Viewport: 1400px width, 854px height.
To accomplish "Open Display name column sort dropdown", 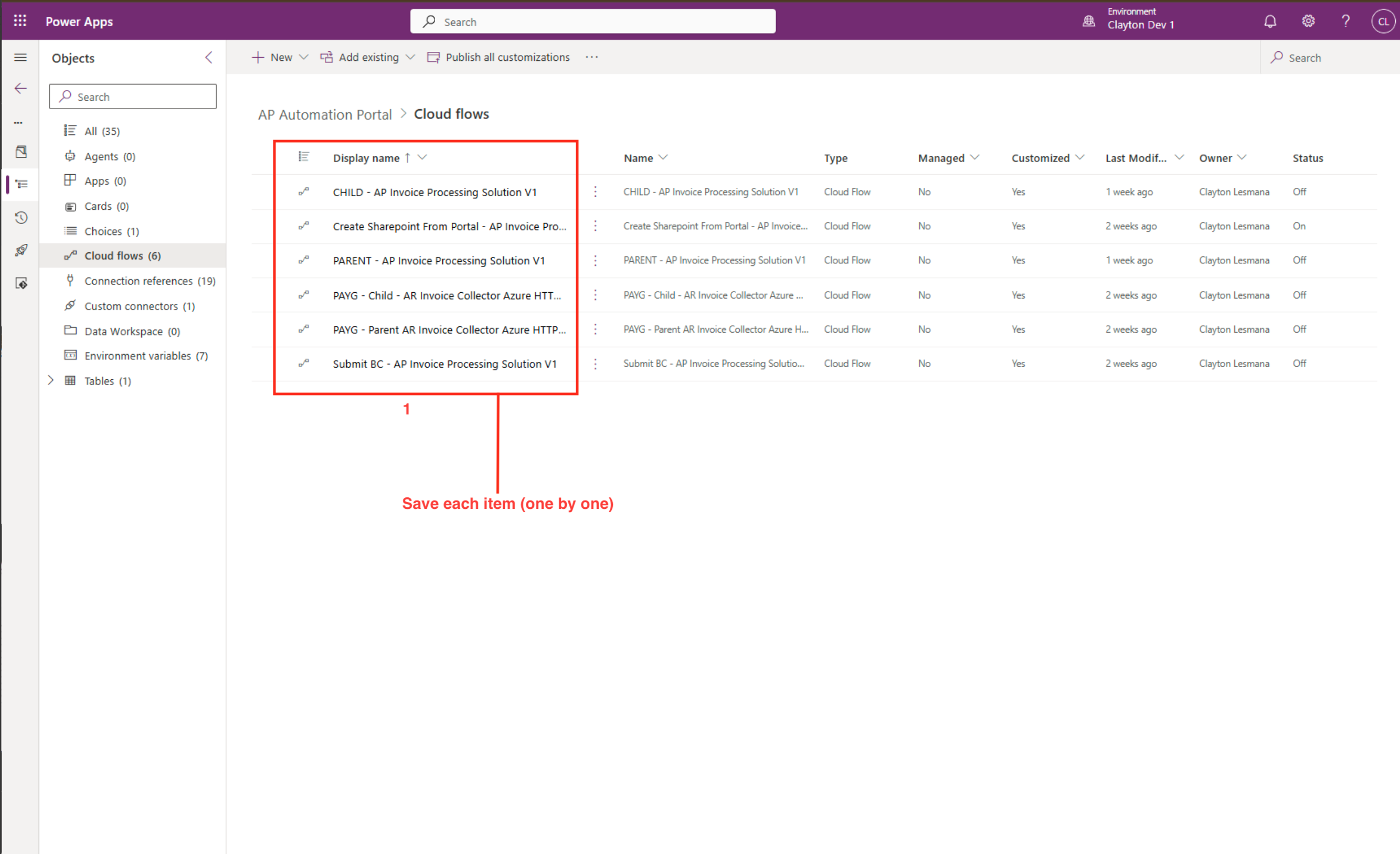I will tap(422, 158).
